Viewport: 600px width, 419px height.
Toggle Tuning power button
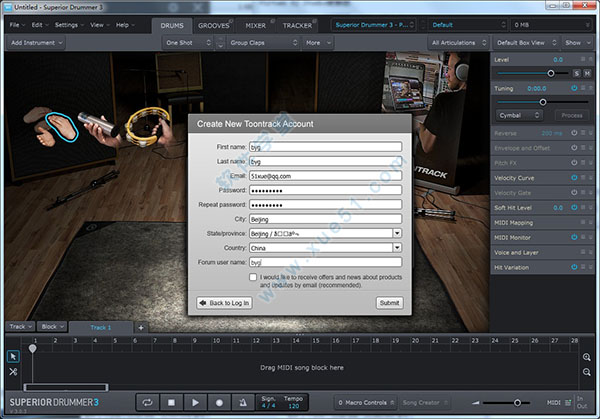(574, 88)
